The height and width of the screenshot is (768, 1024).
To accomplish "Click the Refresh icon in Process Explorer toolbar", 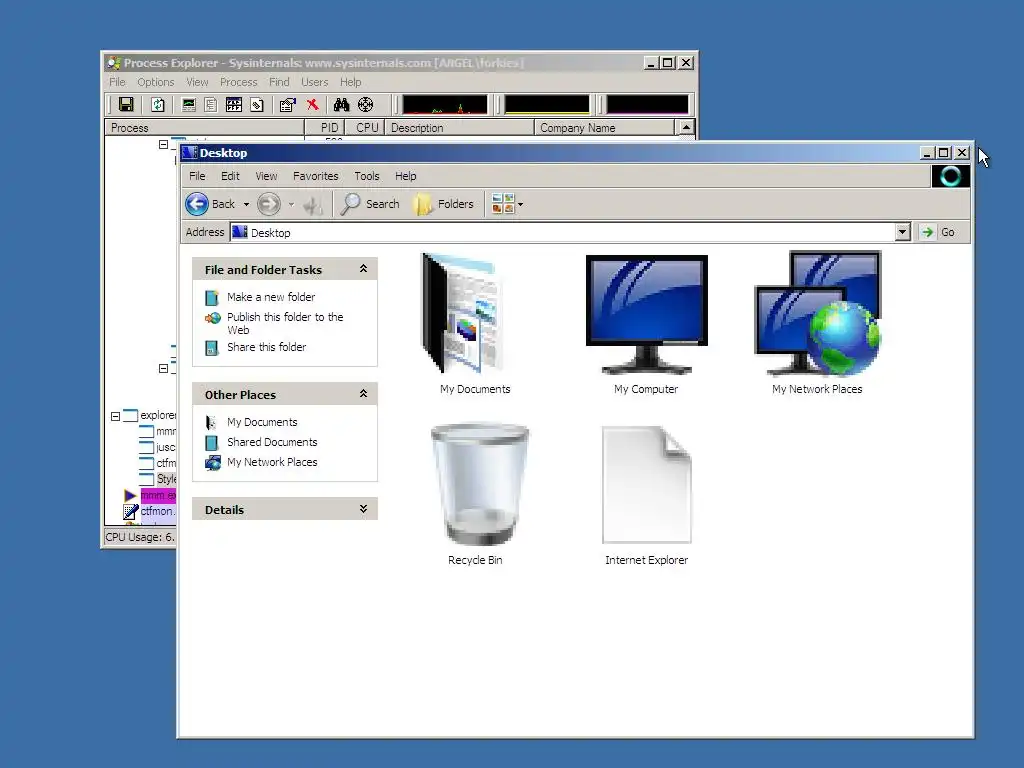I will [x=158, y=104].
